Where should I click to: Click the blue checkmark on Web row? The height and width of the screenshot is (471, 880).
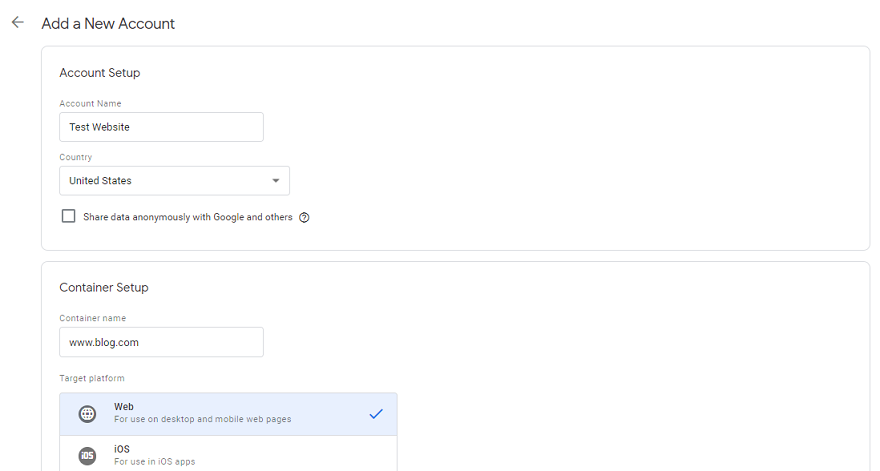tap(376, 414)
